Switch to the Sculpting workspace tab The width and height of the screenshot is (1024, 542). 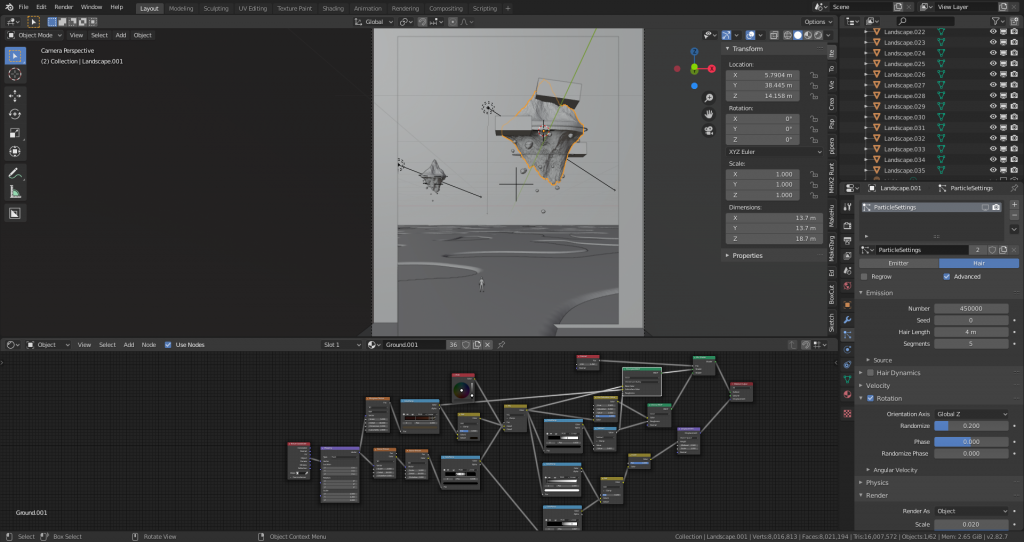pos(215,7)
